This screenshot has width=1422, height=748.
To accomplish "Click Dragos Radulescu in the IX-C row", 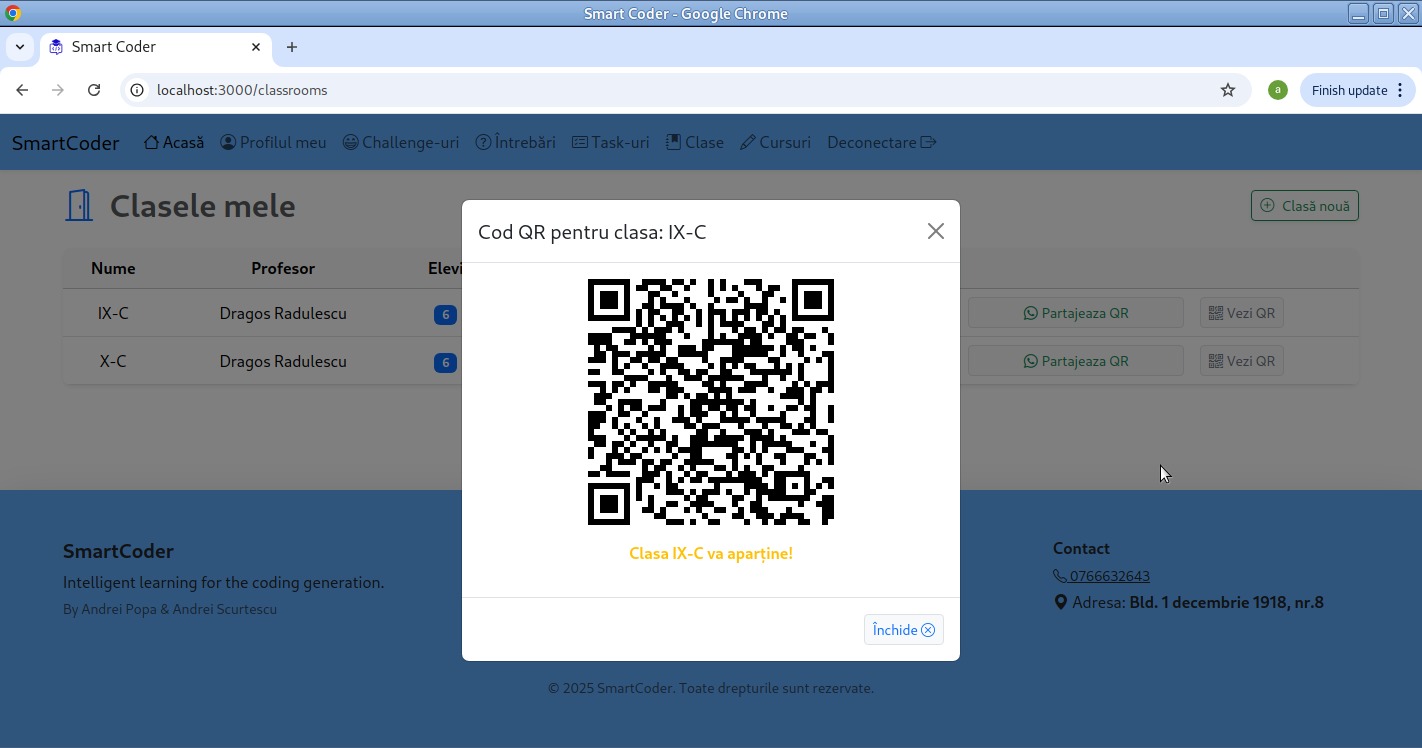I will click(283, 313).
